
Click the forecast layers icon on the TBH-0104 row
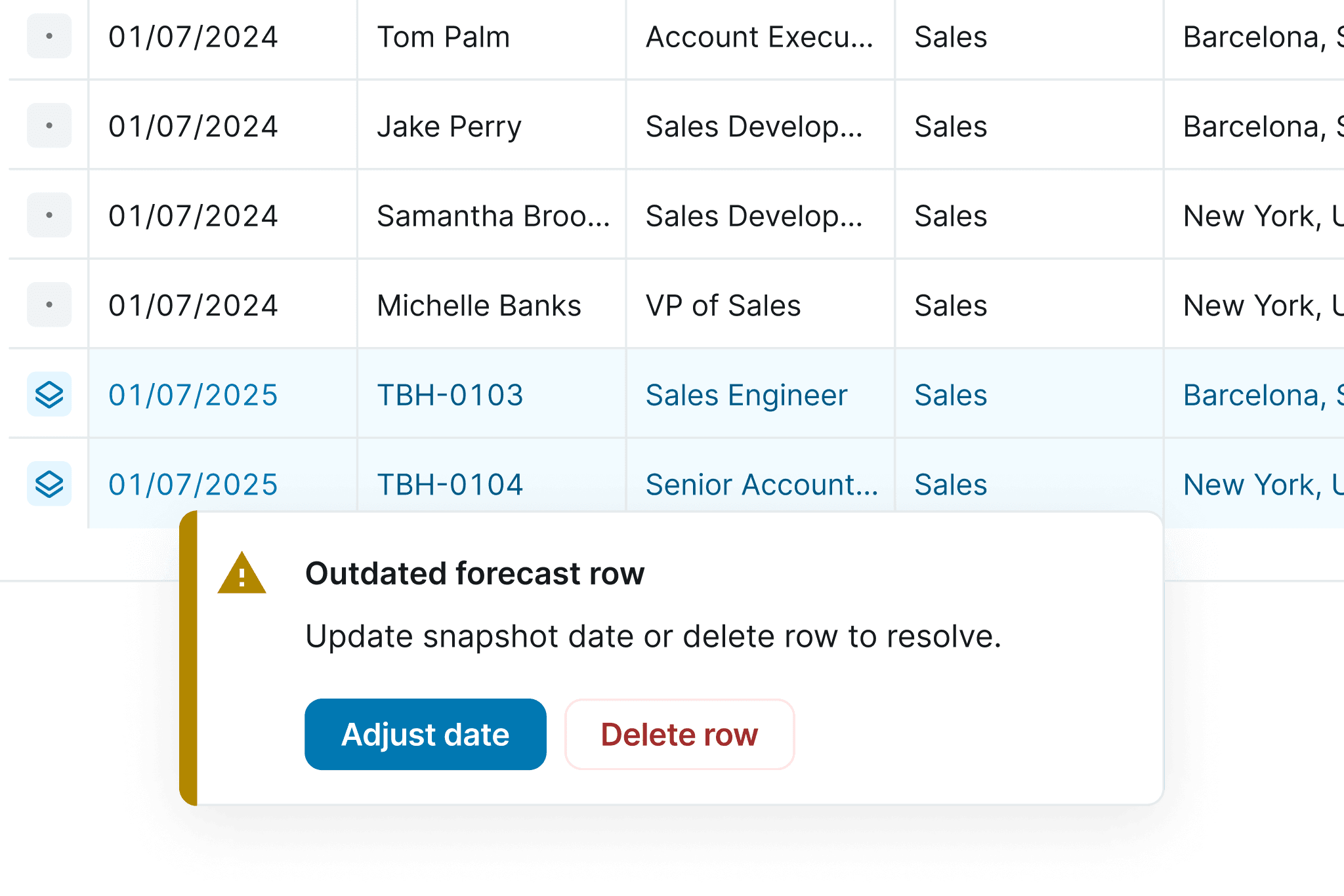pyautogui.click(x=49, y=485)
